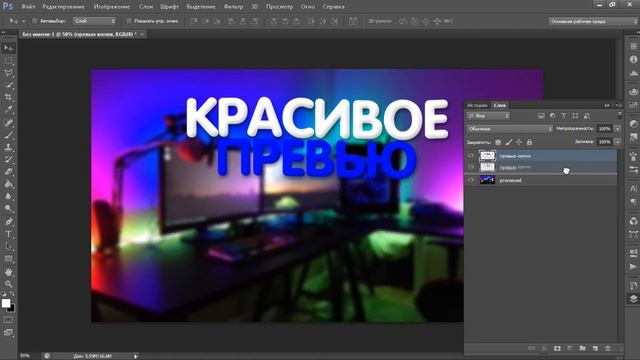Click the Add layer style fx icon

tap(544, 348)
